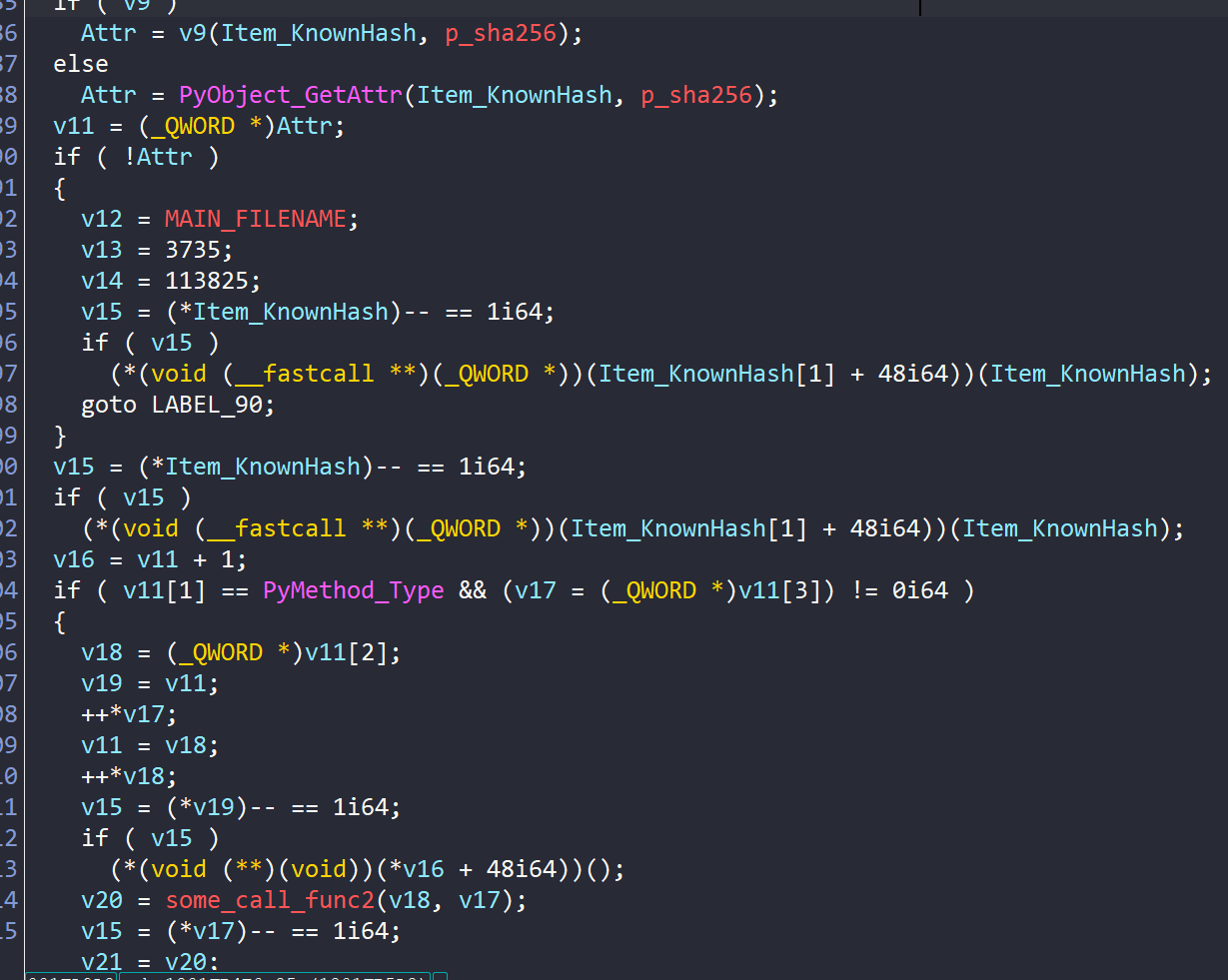Select the constant 113825

[213, 281]
